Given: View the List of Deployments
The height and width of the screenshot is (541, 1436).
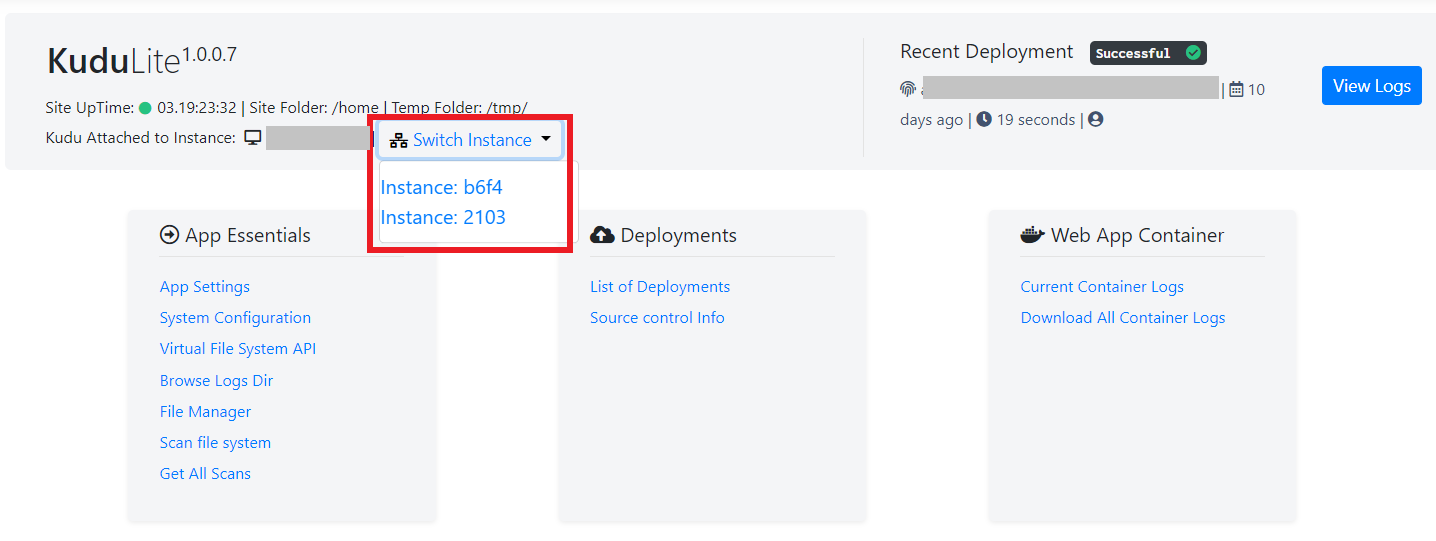Looking at the screenshot, I should coord(660,287).
